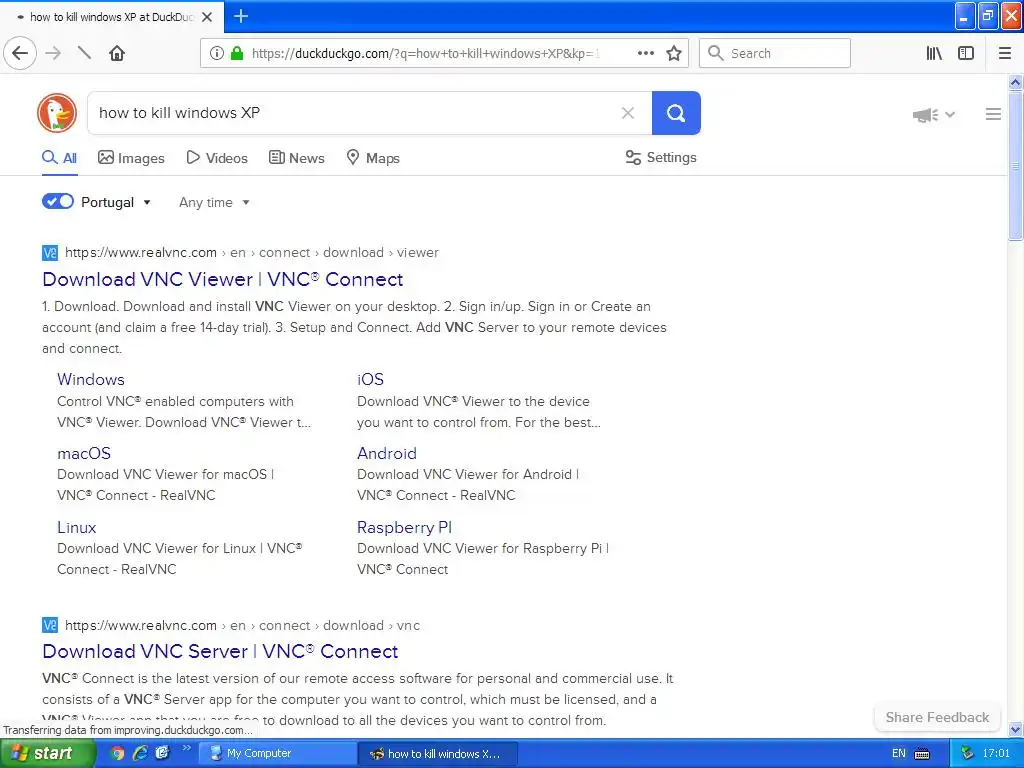Click realvnc favicon of VNC Server result
This screenshot has width=1024, height=768.
pyautogui.click(x=50, y=625)
